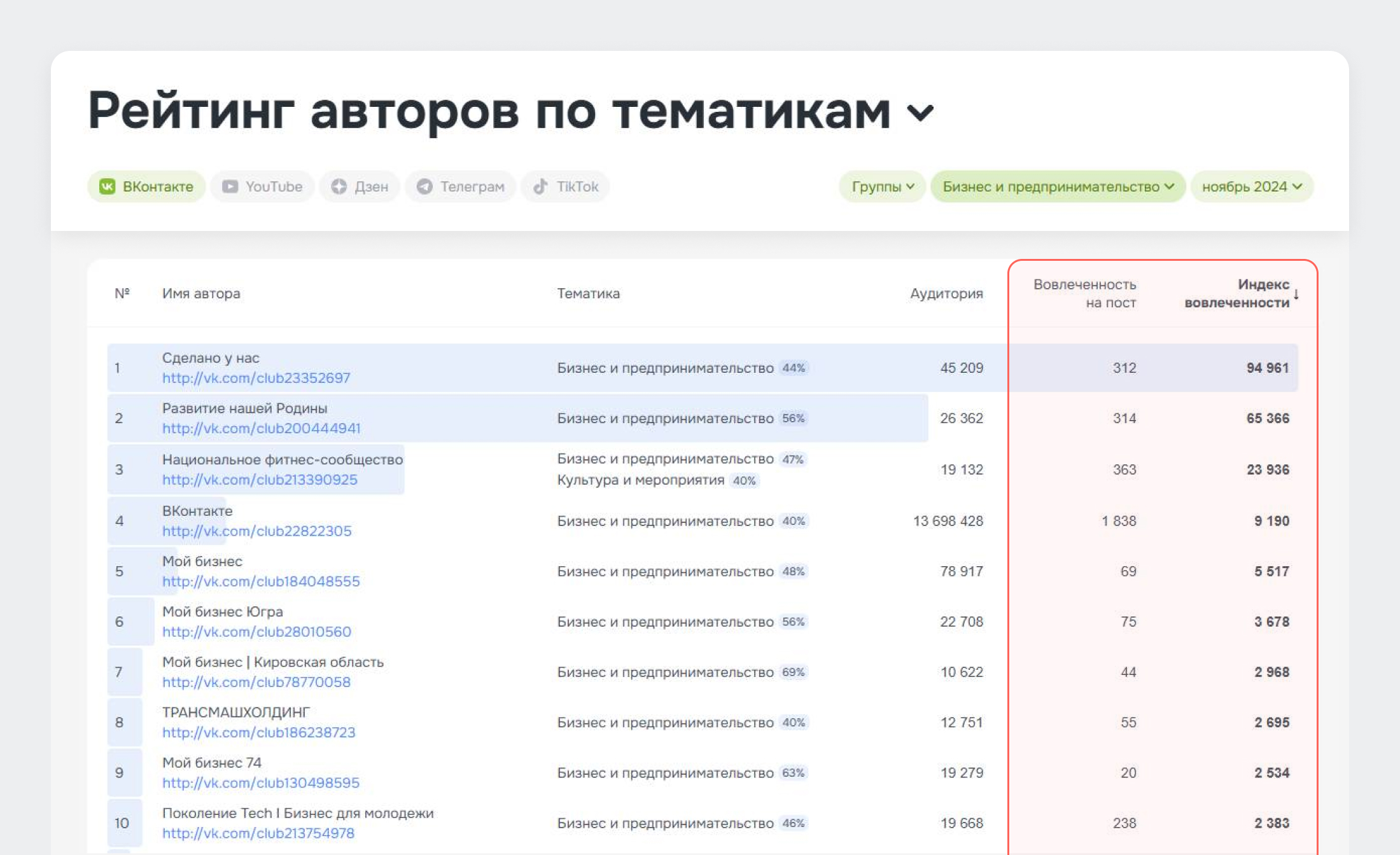Click engagement index value 65 366
This screenshot has height=855, width=1400.
tap(1268, 418)
